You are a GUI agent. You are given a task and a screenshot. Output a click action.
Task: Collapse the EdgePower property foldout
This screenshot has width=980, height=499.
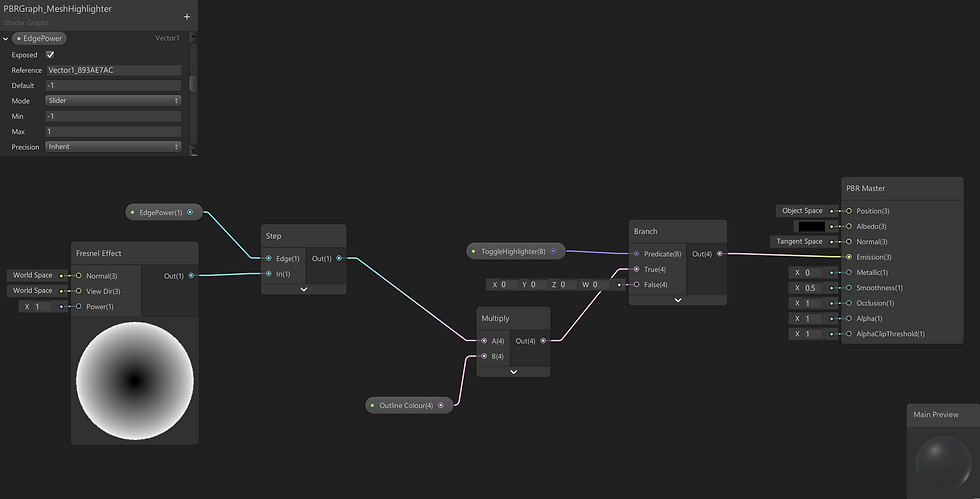6,39
